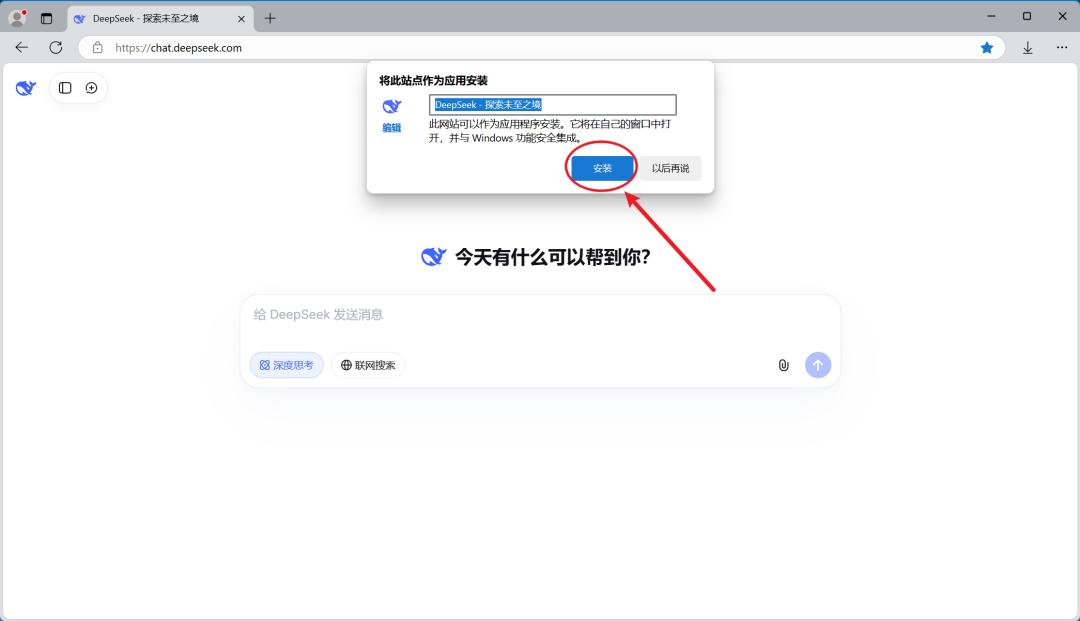Click the site security lock icon
Screen dimensions: 1080x621
(97, 47)
